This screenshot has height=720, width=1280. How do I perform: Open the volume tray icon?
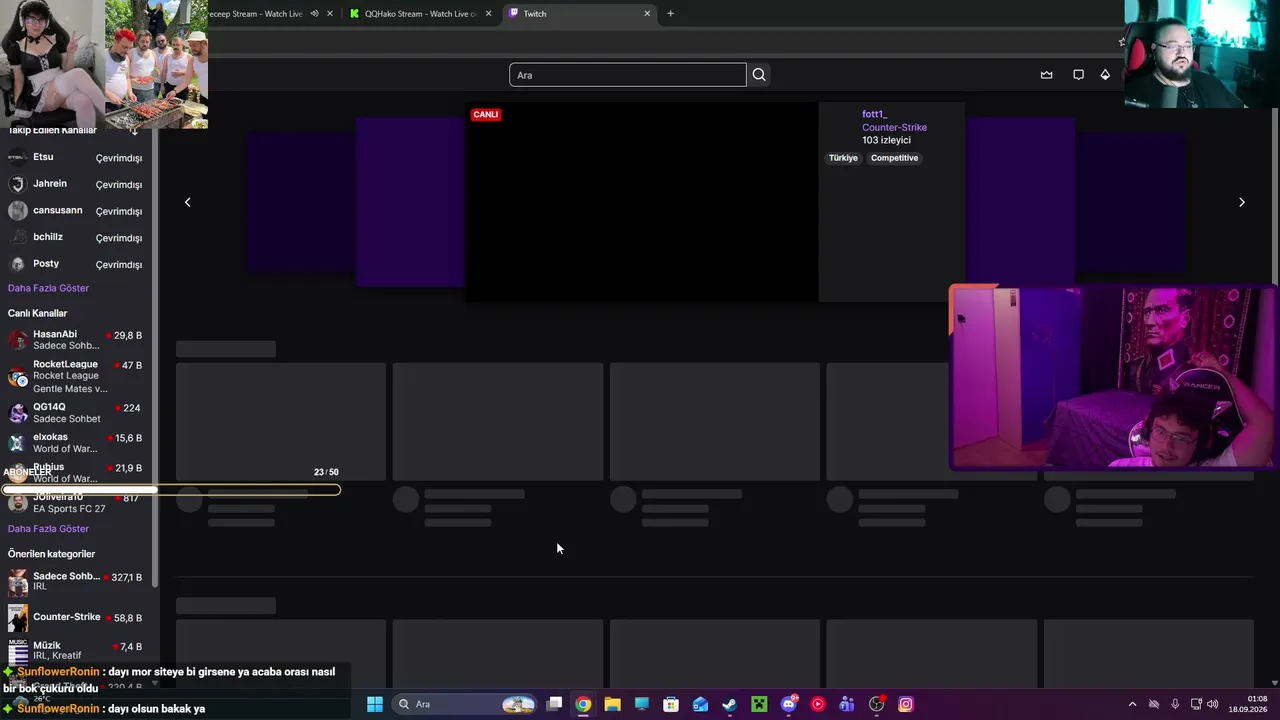(1212, 704)
